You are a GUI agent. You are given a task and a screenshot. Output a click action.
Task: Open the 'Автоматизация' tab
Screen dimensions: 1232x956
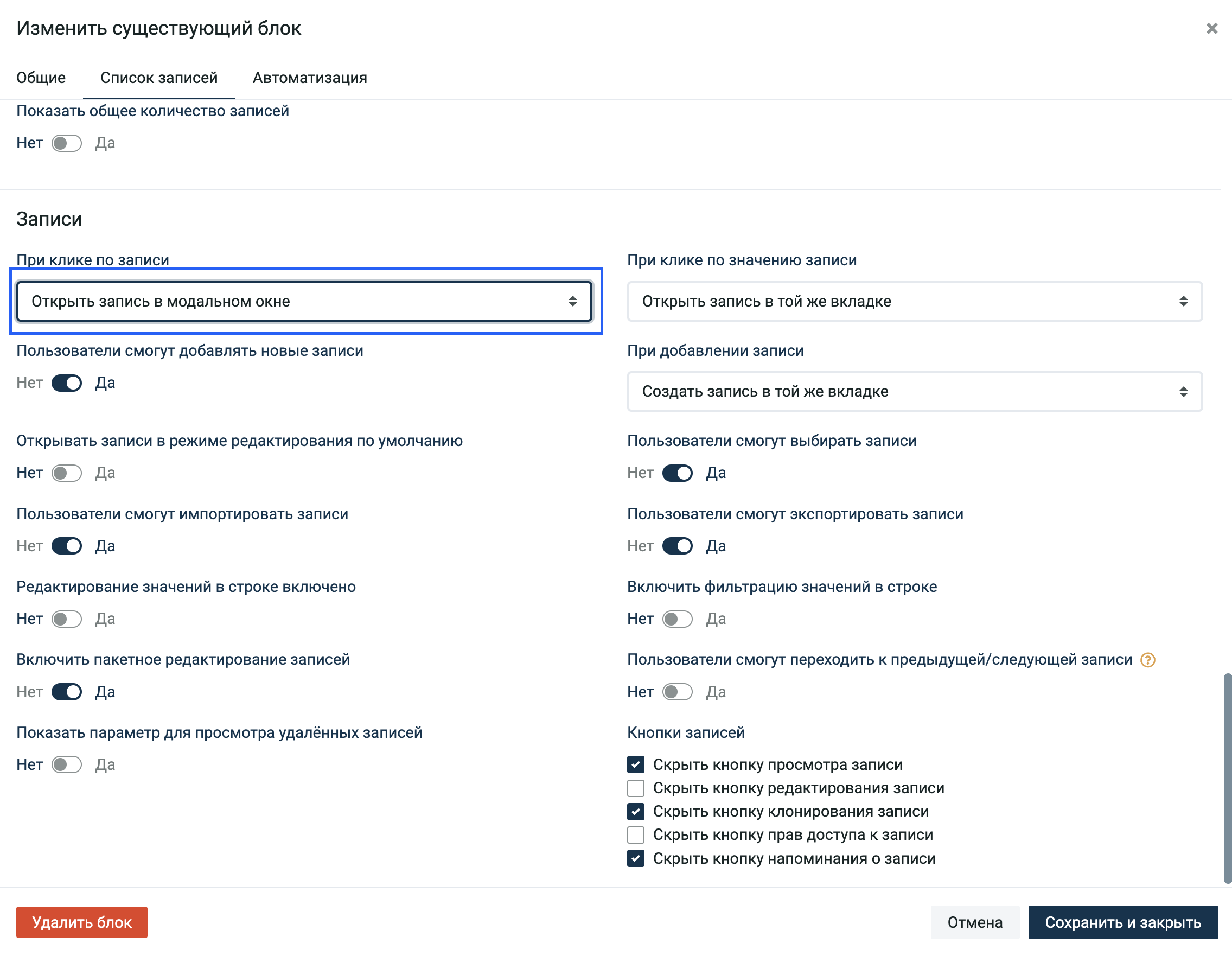[x=310, y=78]
